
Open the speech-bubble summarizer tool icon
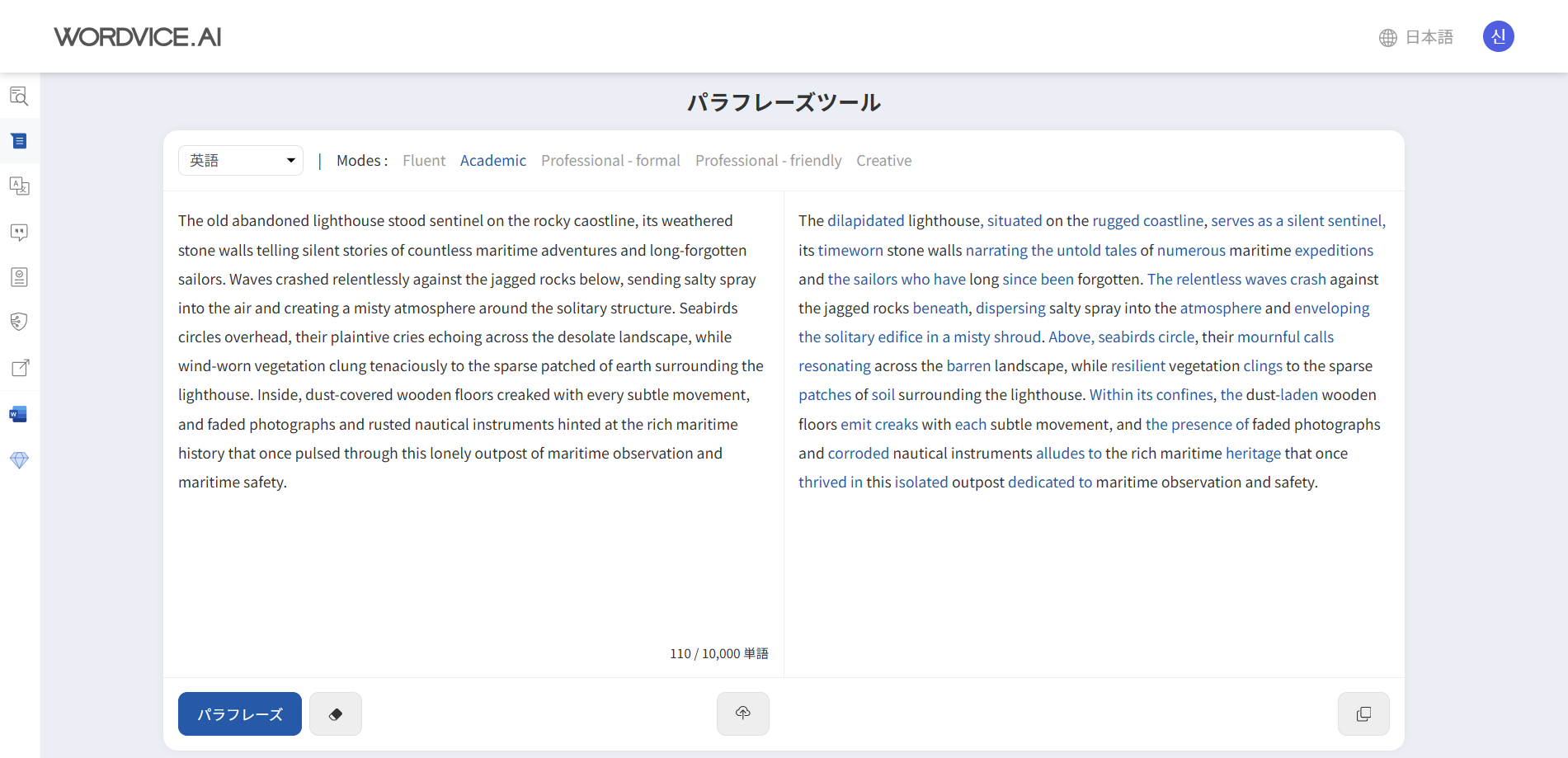click(18, 232)
